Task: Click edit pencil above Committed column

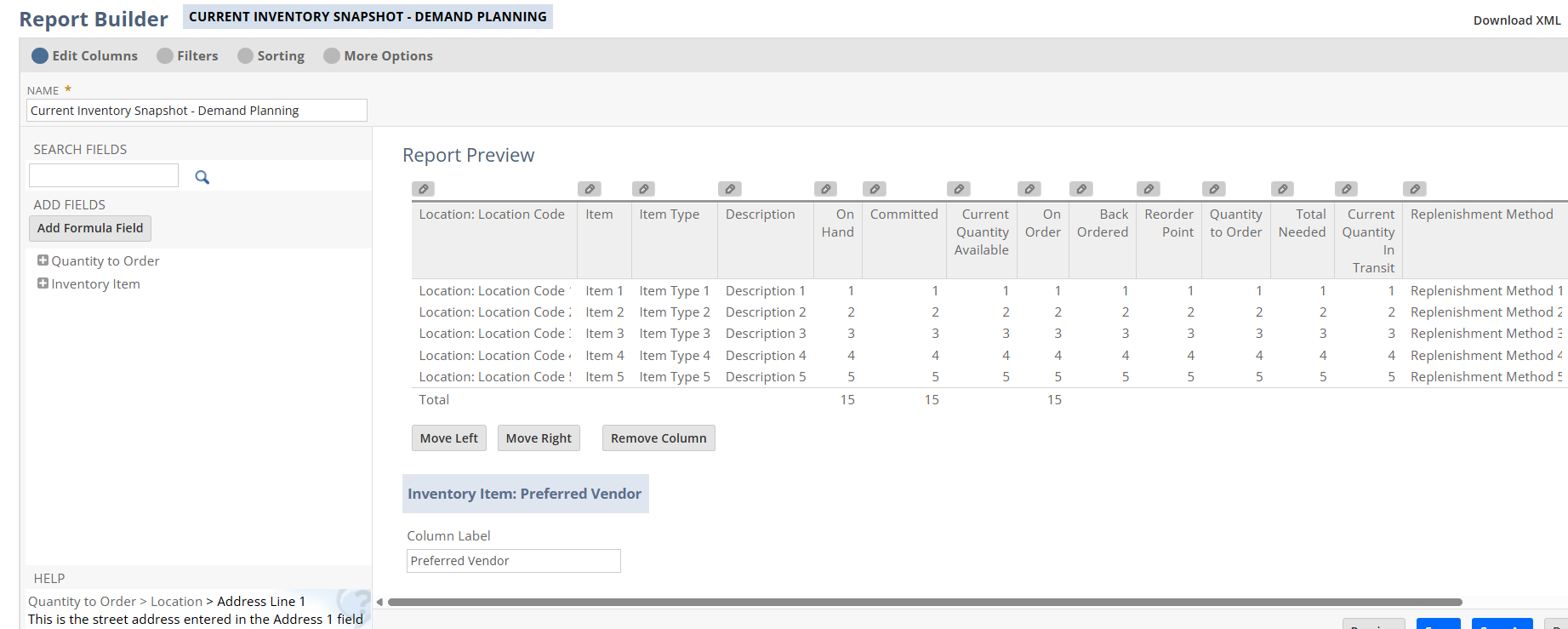Action: pos(875,189)
